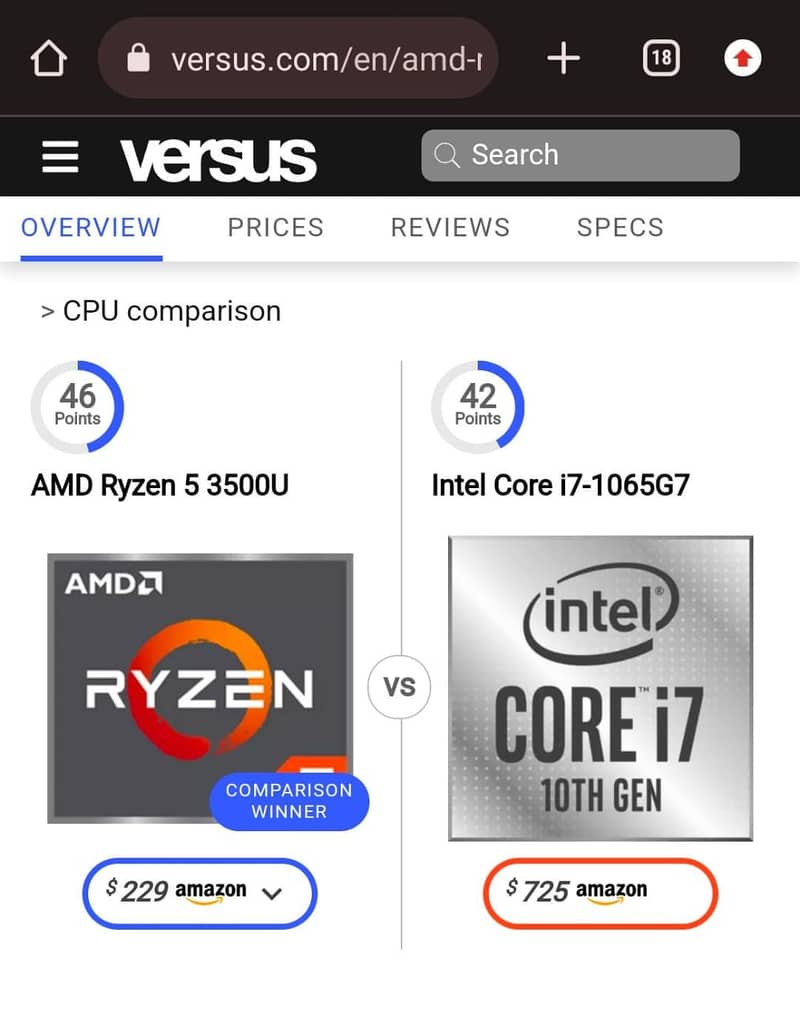Show the 18 open tabs
Screen dimensions: 800x1026
660,59
